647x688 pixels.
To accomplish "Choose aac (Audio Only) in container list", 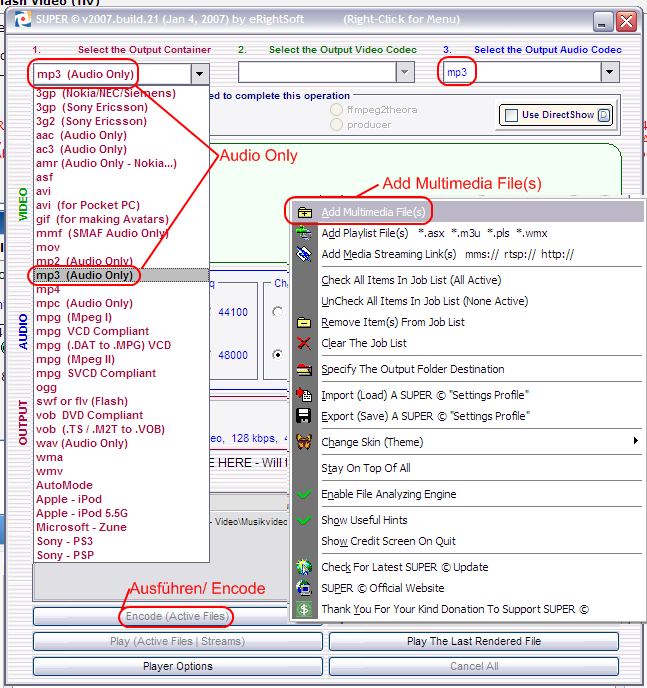I will click(x=122, y=135).
